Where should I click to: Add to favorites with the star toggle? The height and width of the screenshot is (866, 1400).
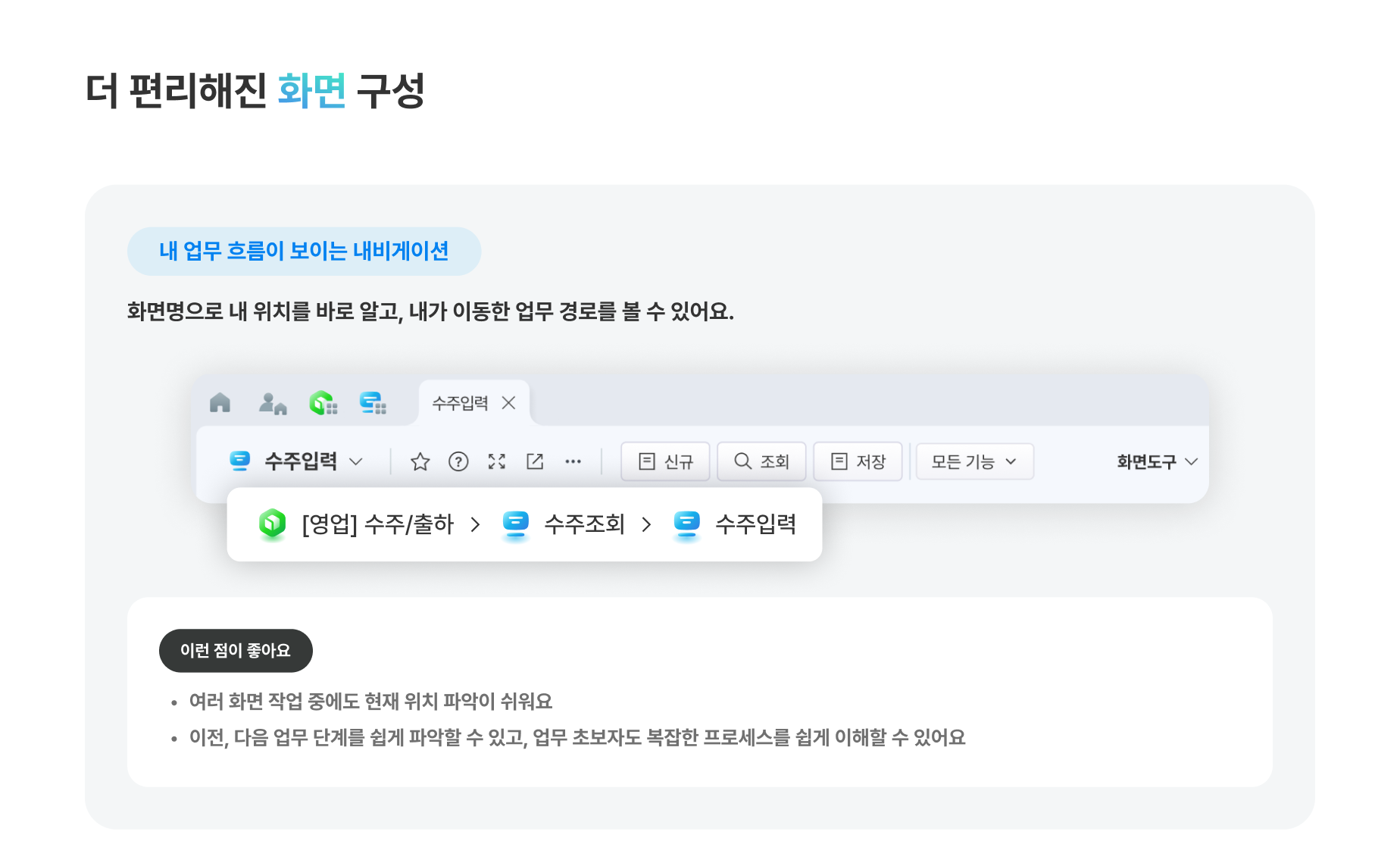coord(420,461)
